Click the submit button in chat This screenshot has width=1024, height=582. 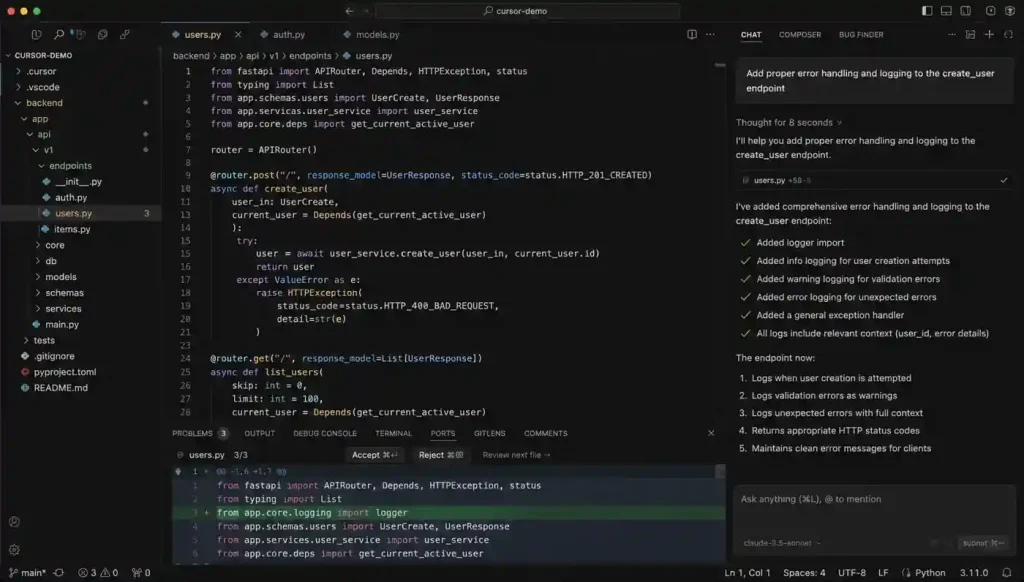click(982, 543)
